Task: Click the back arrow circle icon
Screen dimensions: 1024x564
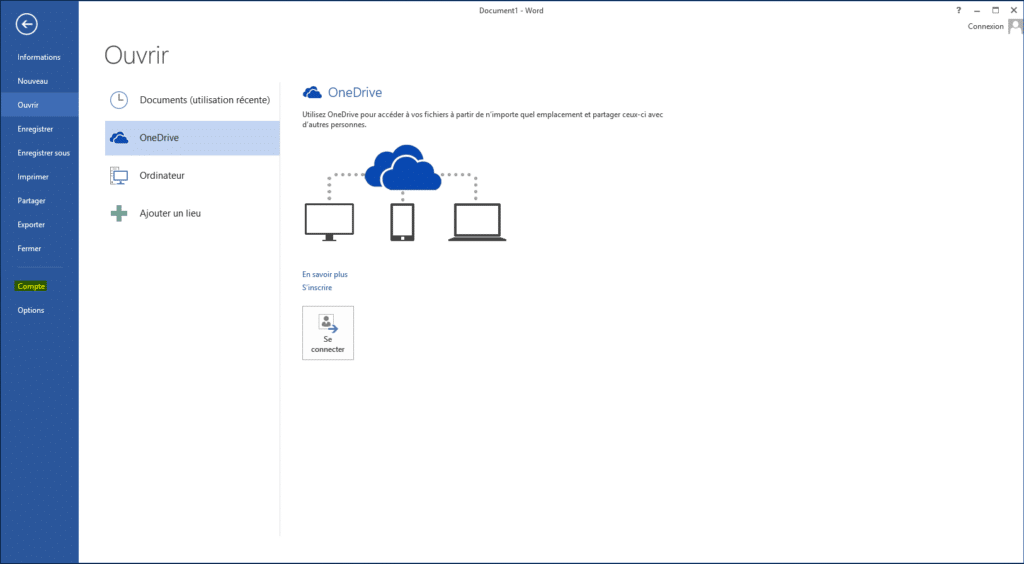Action: tap(27, 25)
